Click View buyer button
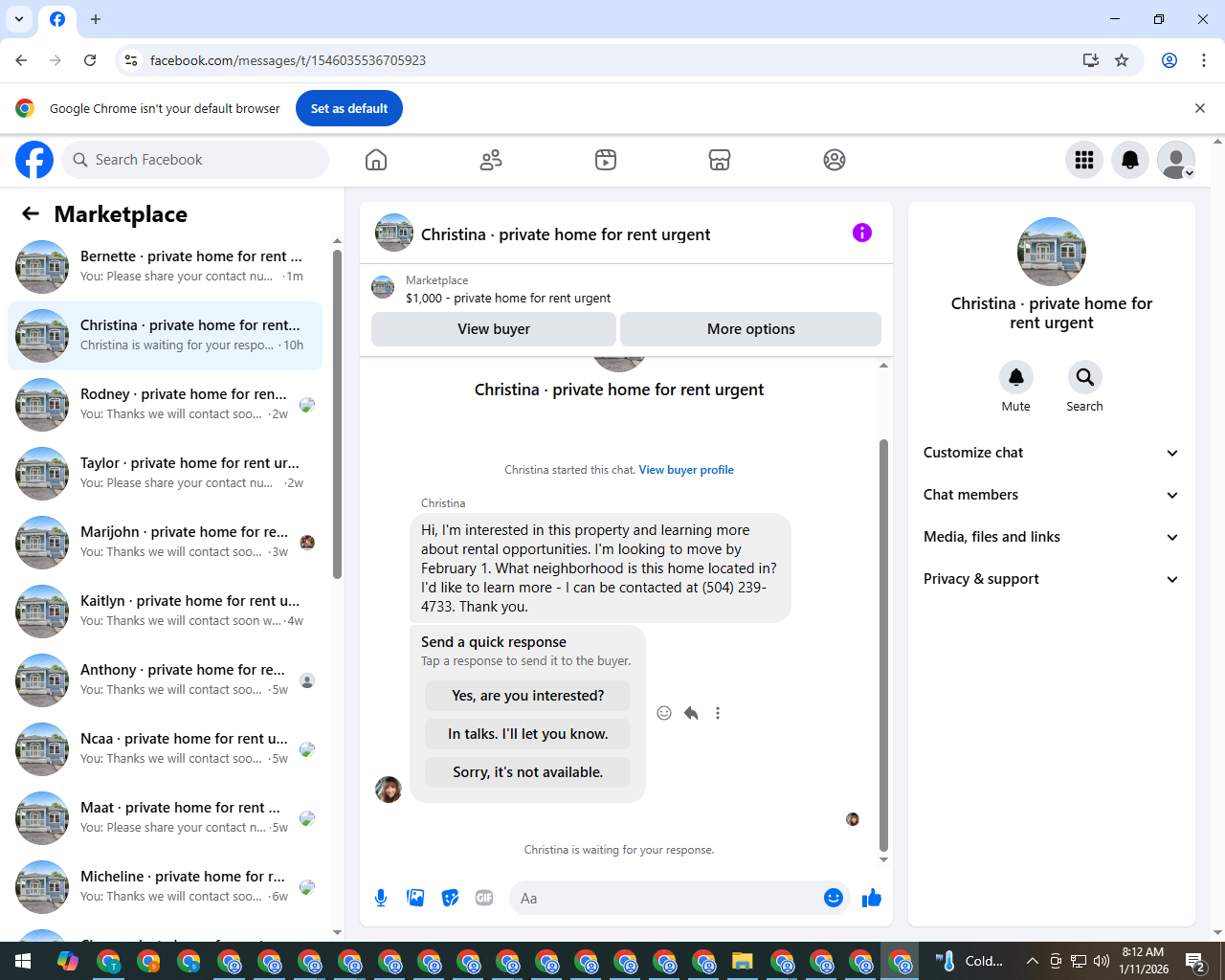Viewport: 1225px width, 980px height. [494, 329]
